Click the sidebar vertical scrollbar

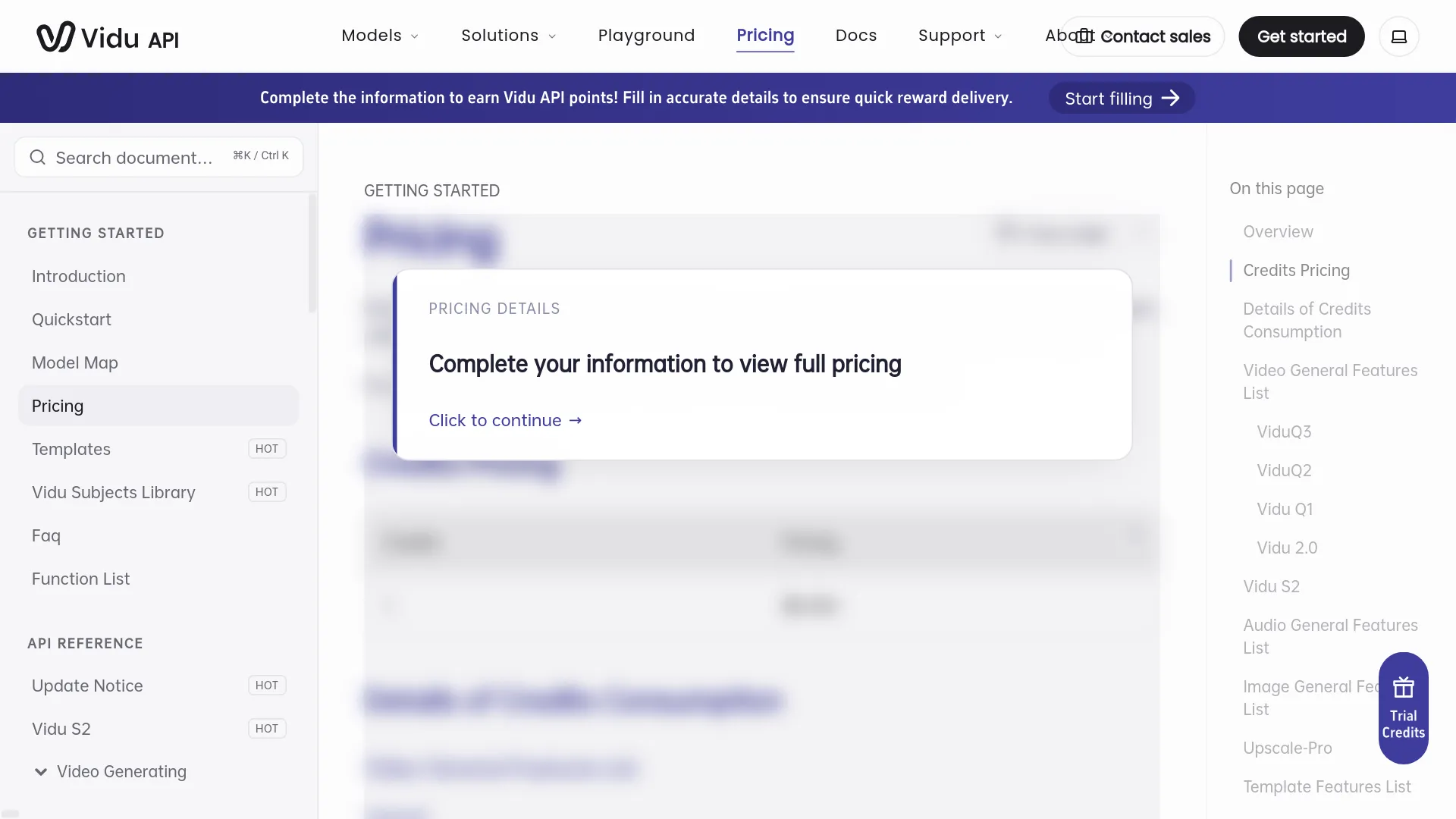pos(312,253)
